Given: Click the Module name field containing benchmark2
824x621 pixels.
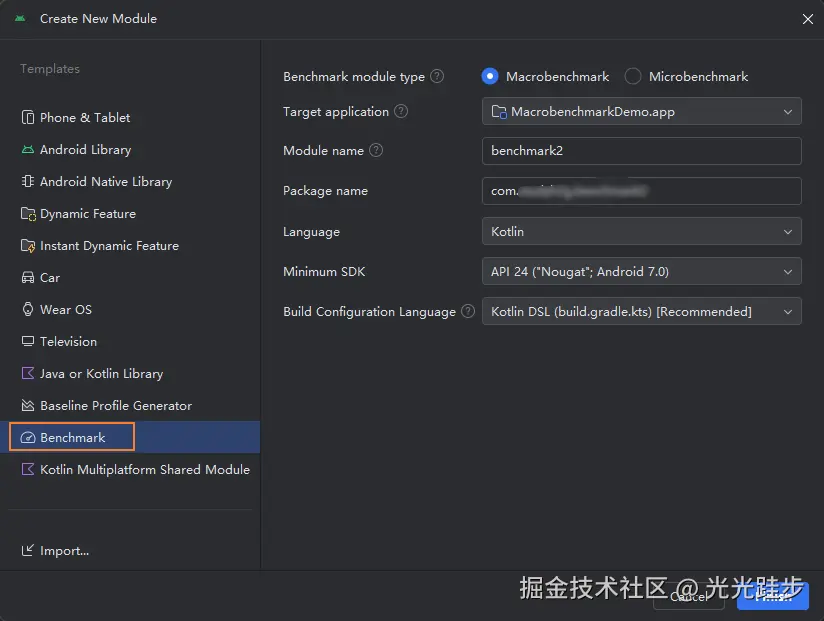Looking at the screenshot, I should click(642, 151).
